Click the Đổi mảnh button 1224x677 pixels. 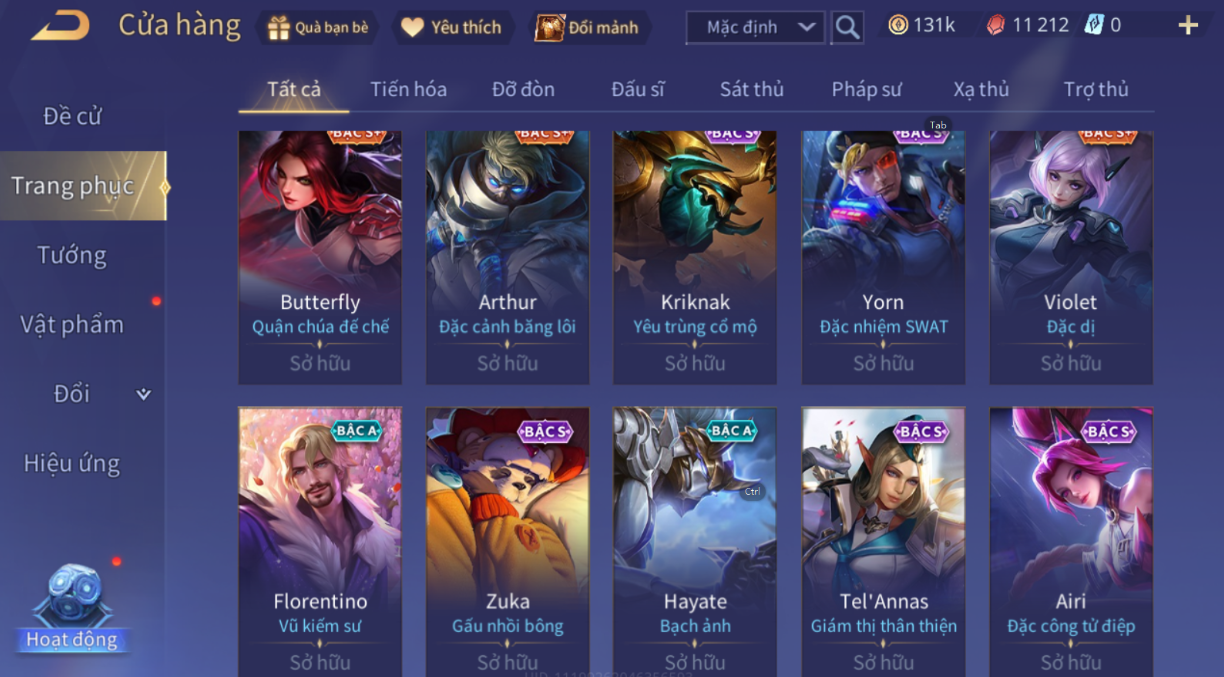click(x=588, y=28)
